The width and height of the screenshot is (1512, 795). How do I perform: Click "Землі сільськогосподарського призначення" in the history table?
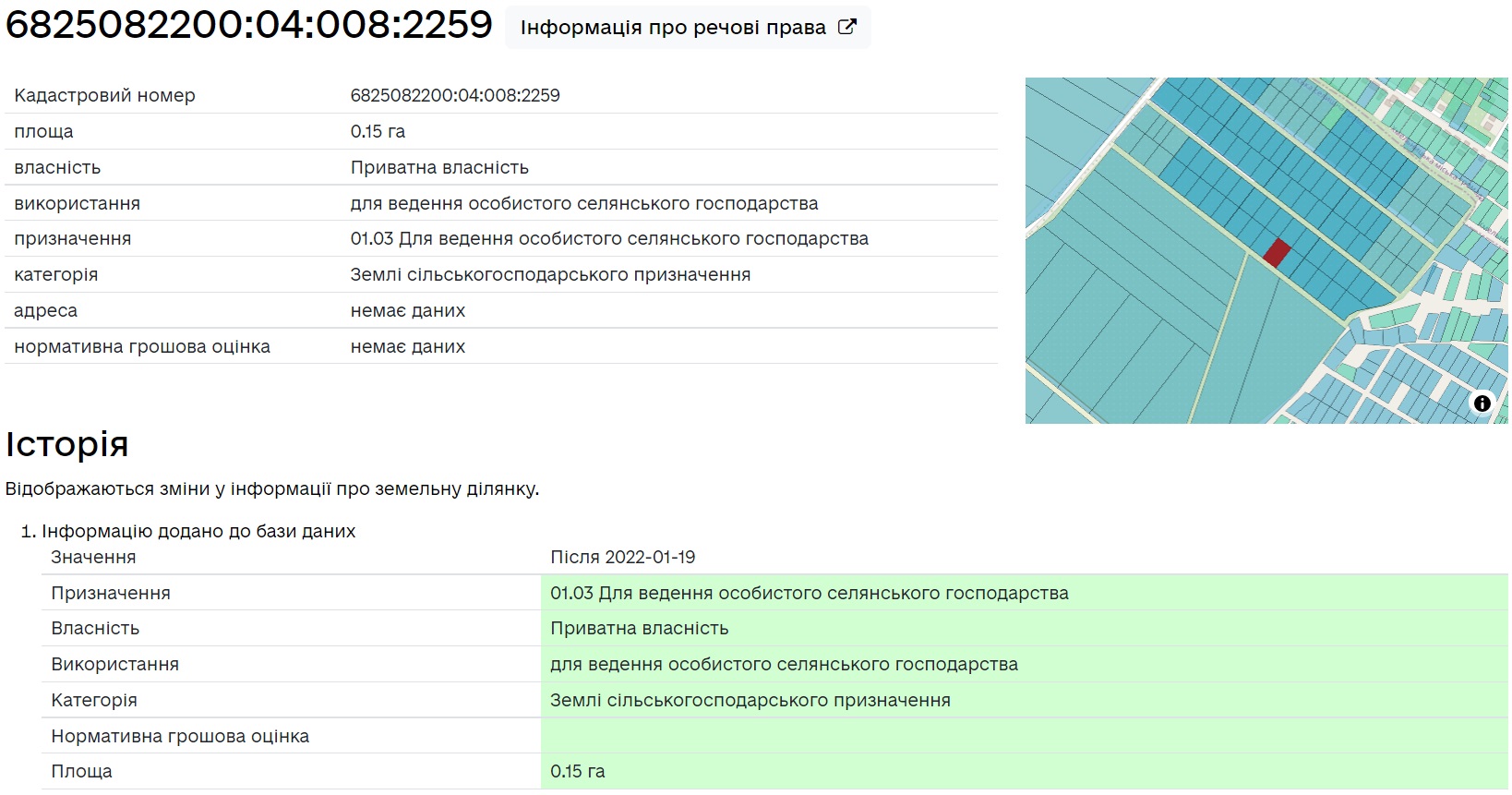[750, 700]
